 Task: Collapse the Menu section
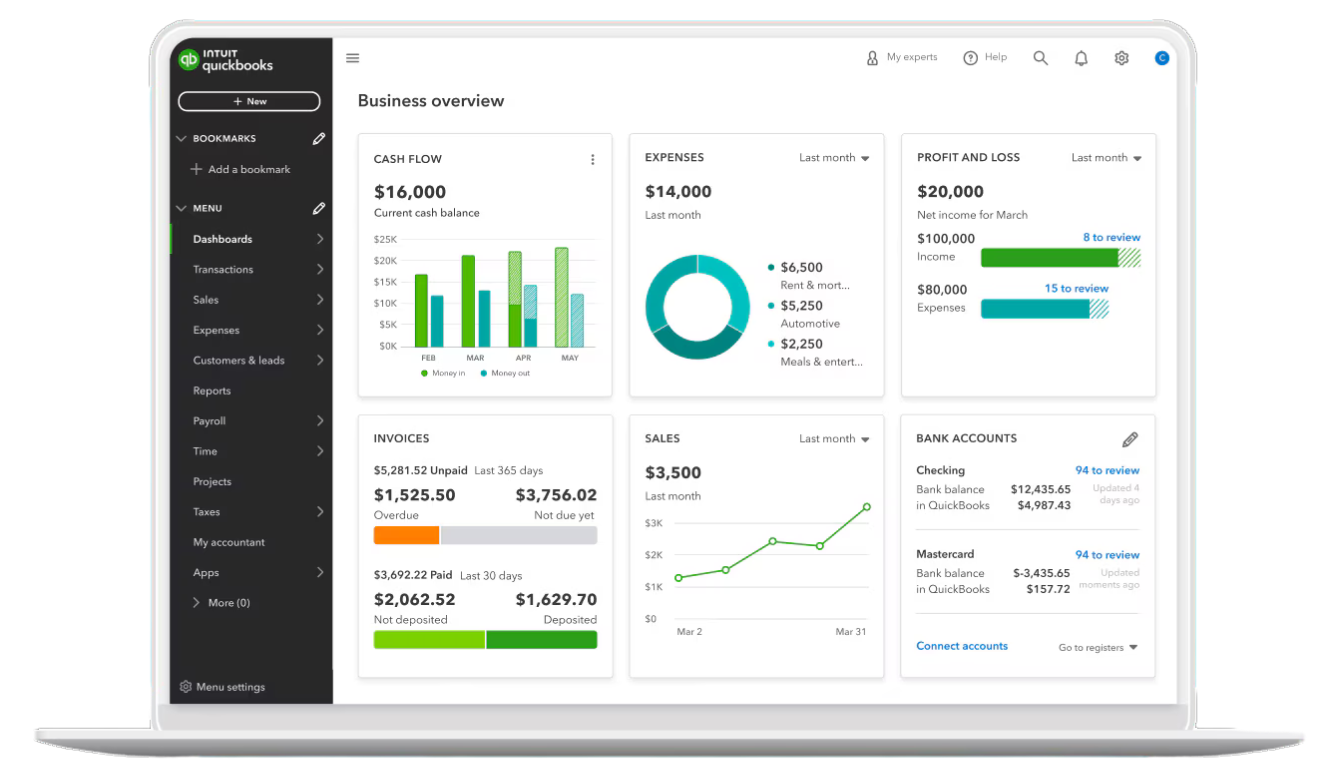point(181,209)
